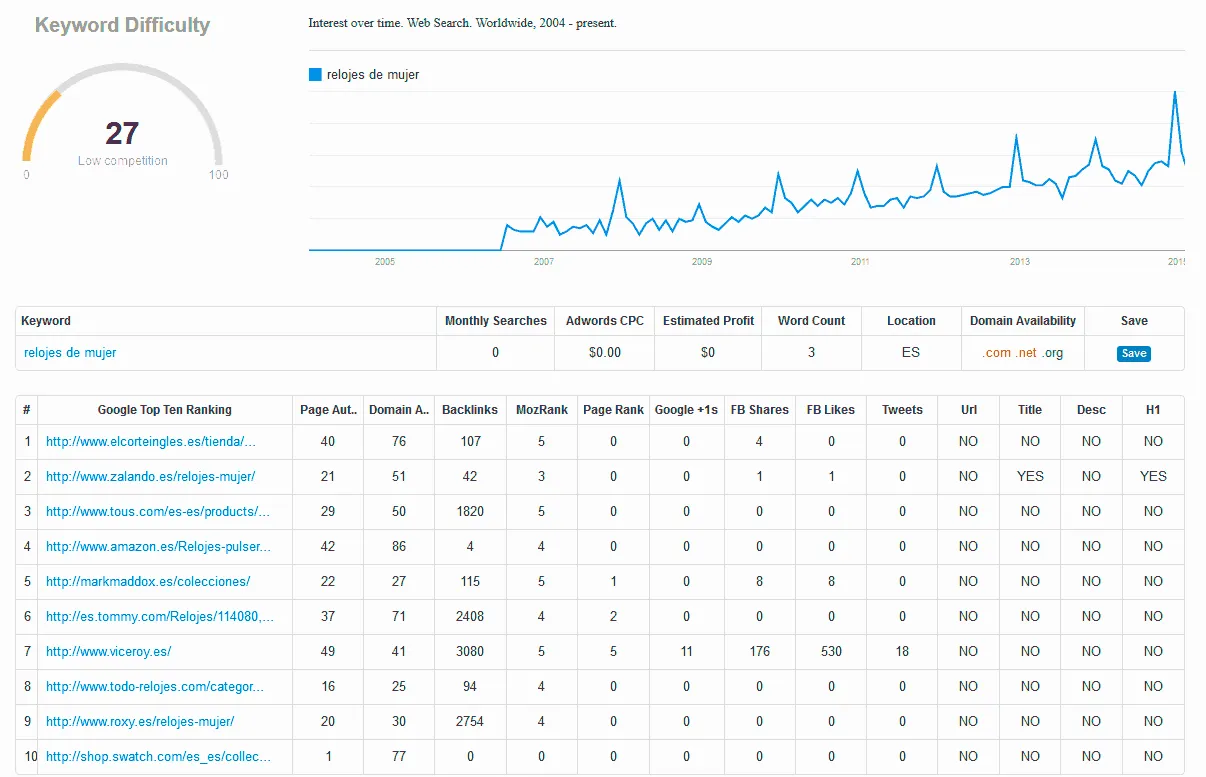
Task: Open the todo-relojes.com category link
Action: [155, 686]
